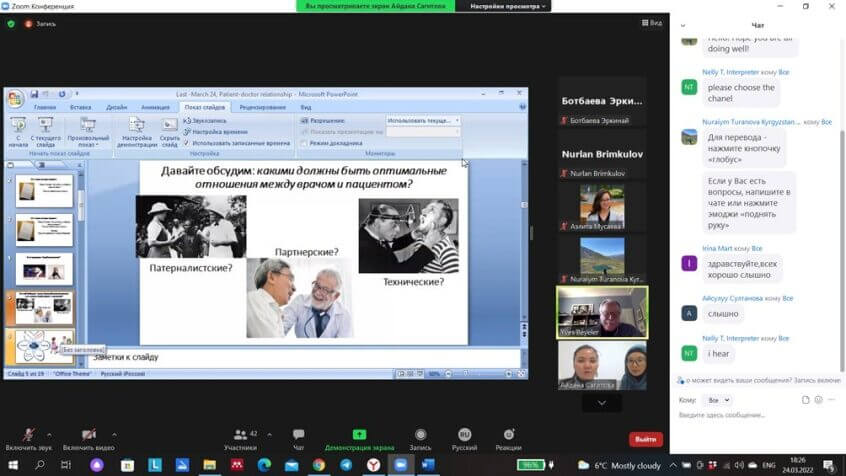Expand audio options arrow beside microphone
Viewport: 846px width, 476px height.
coord(53,434)
